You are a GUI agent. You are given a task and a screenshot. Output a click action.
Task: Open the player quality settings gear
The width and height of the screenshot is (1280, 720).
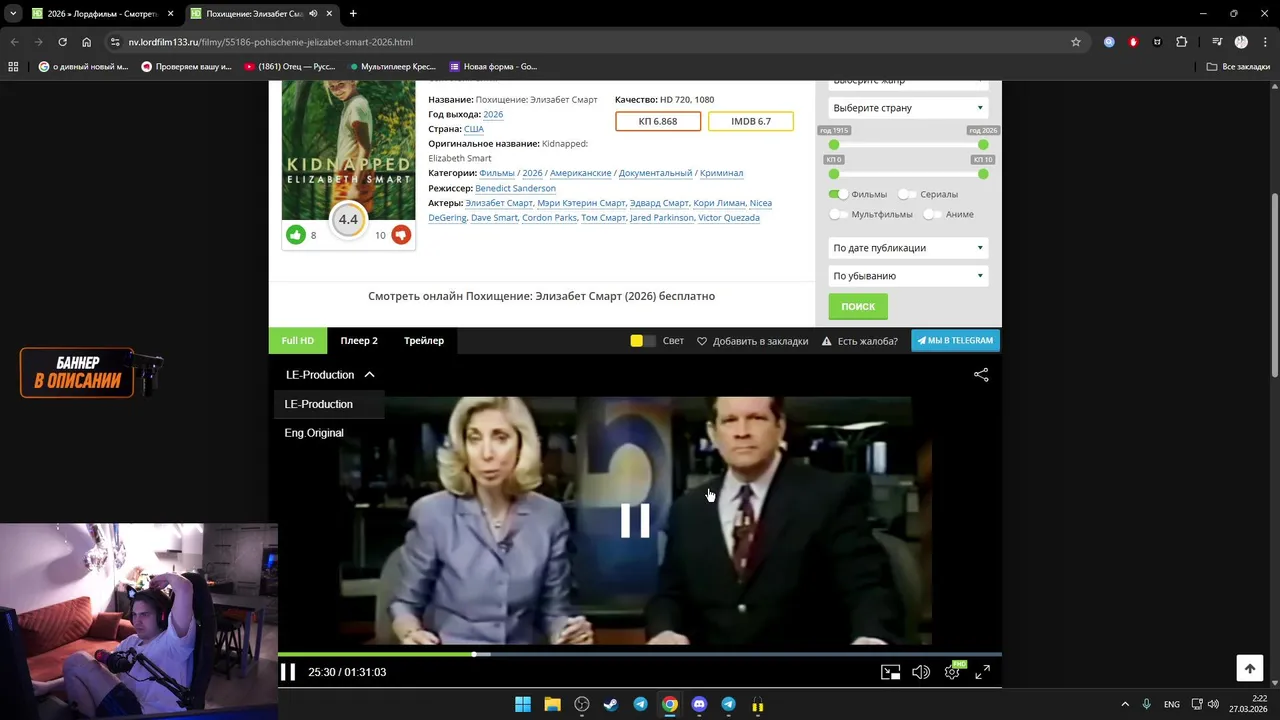point(952,672)
